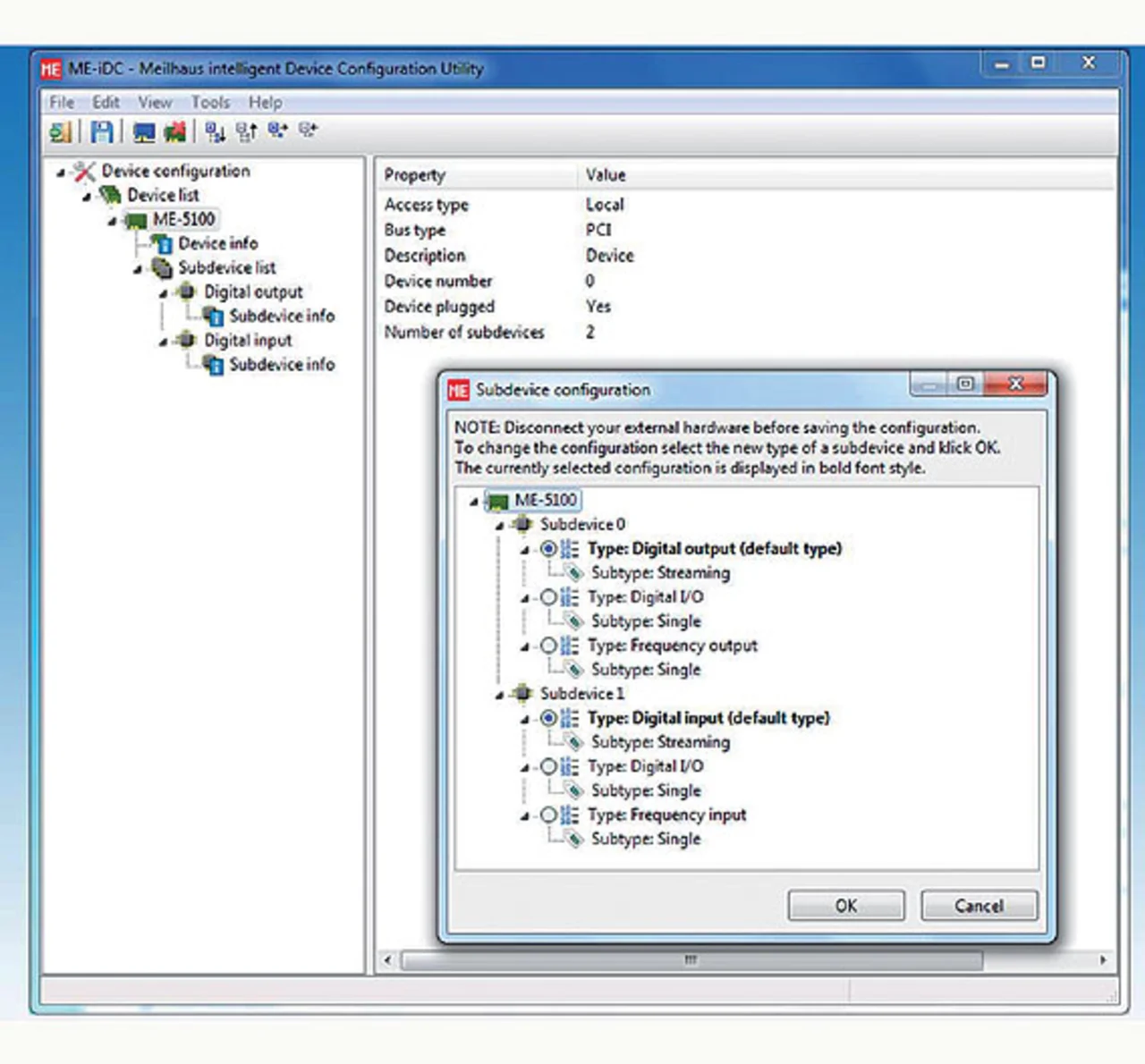Select Subtype: Streaming under Digital input

[660, 742]
